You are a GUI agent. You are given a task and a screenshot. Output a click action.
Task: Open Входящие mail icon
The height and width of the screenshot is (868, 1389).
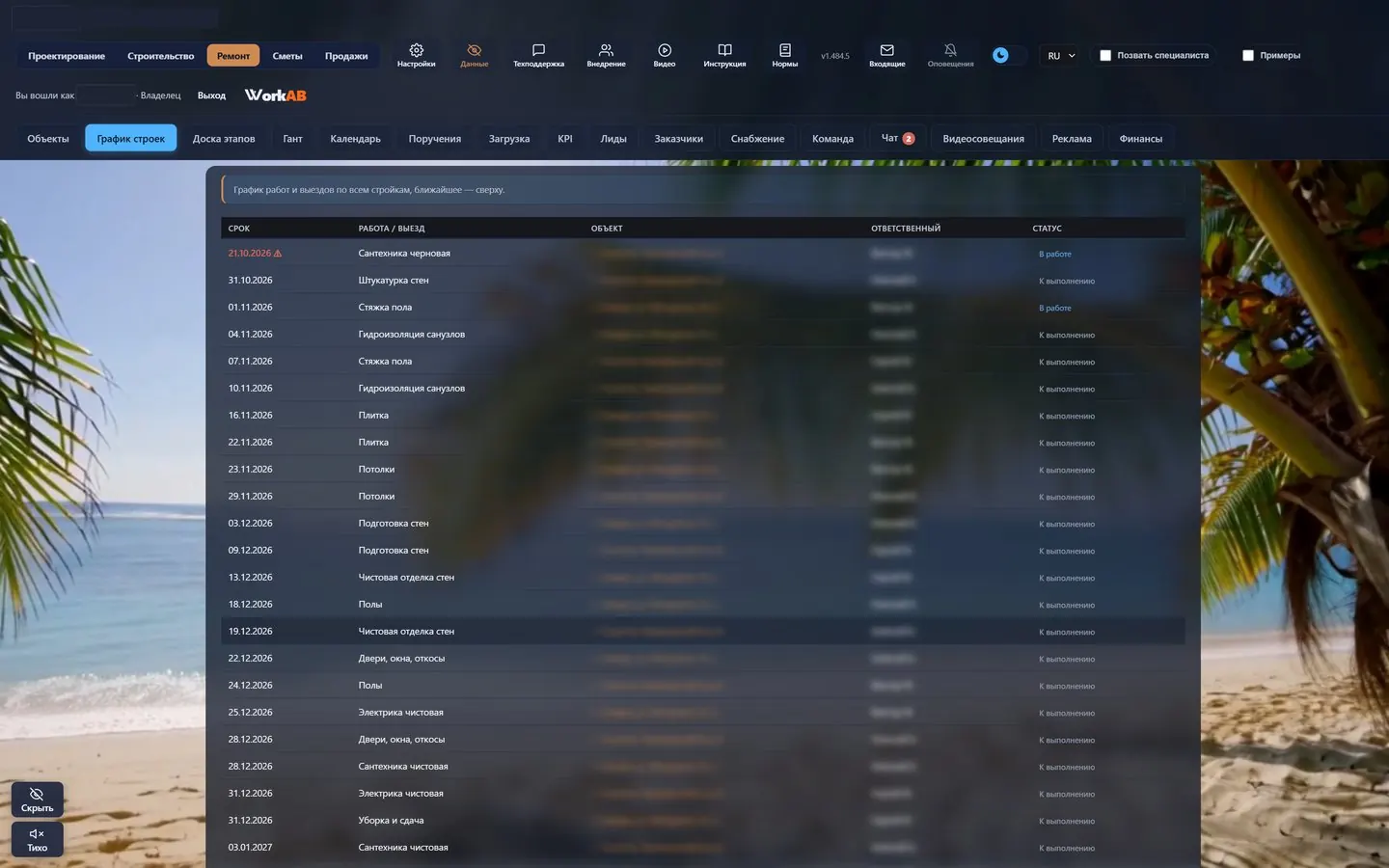click(887, 55)
